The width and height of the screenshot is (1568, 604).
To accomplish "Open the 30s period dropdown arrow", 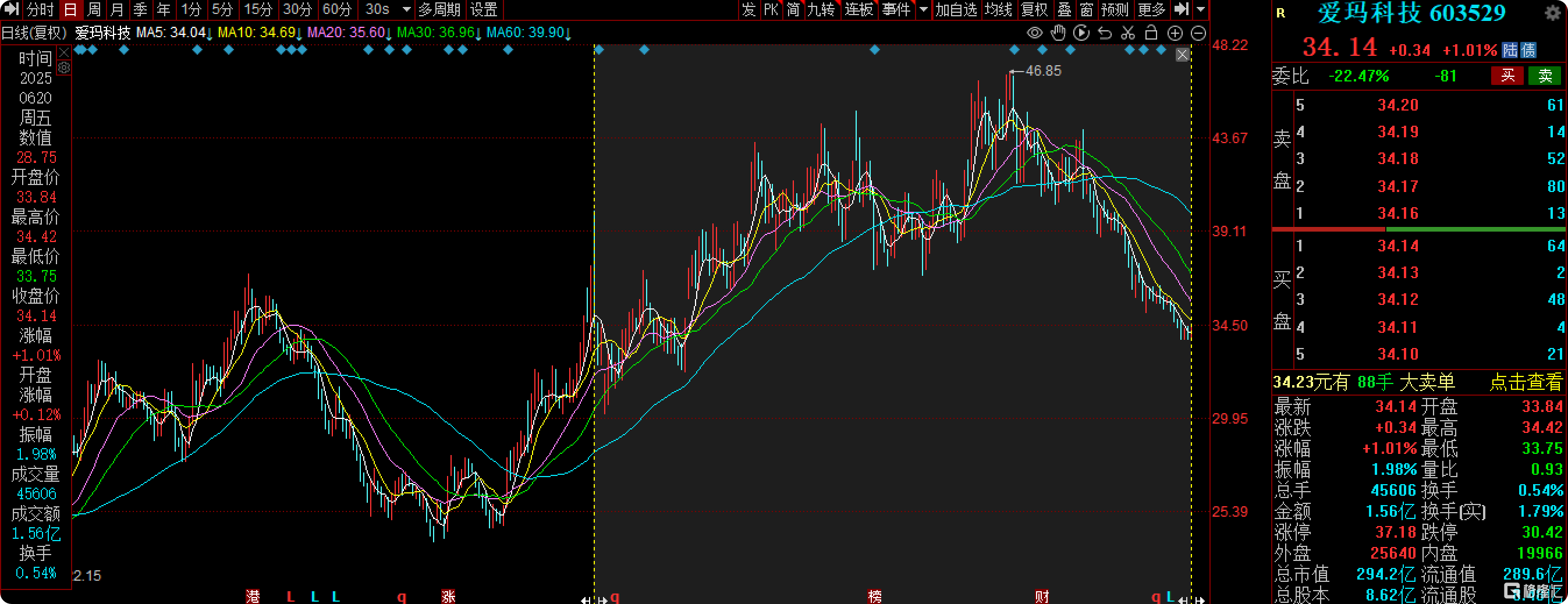I will [x=407, y=10].
